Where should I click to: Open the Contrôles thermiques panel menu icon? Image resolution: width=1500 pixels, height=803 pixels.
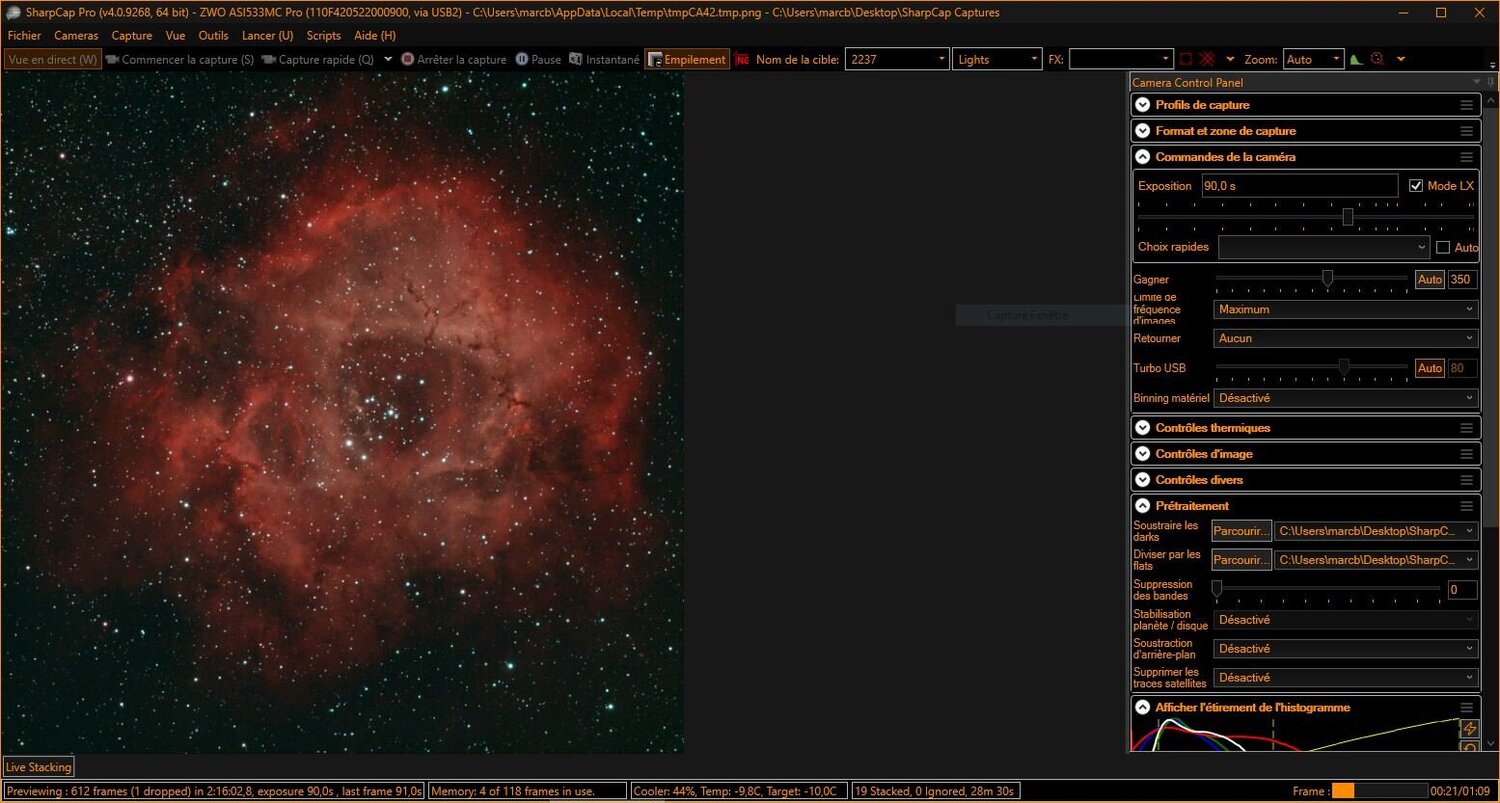point(1466,428)
